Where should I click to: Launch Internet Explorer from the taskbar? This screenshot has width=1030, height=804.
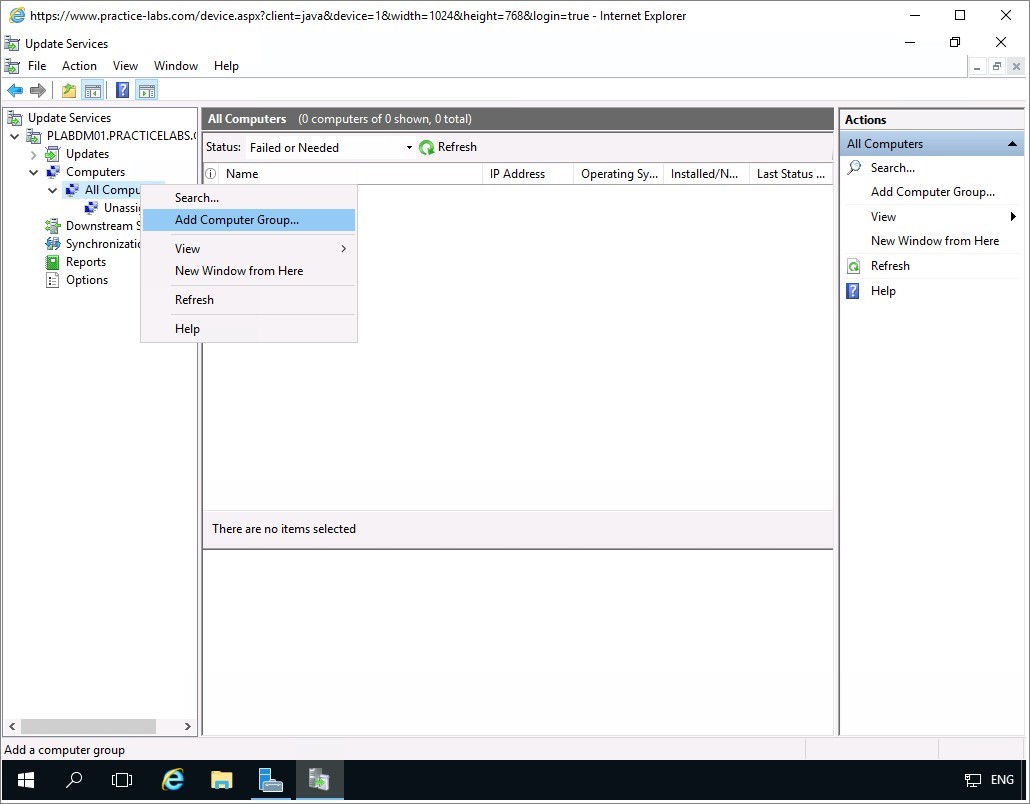point(173,780)
